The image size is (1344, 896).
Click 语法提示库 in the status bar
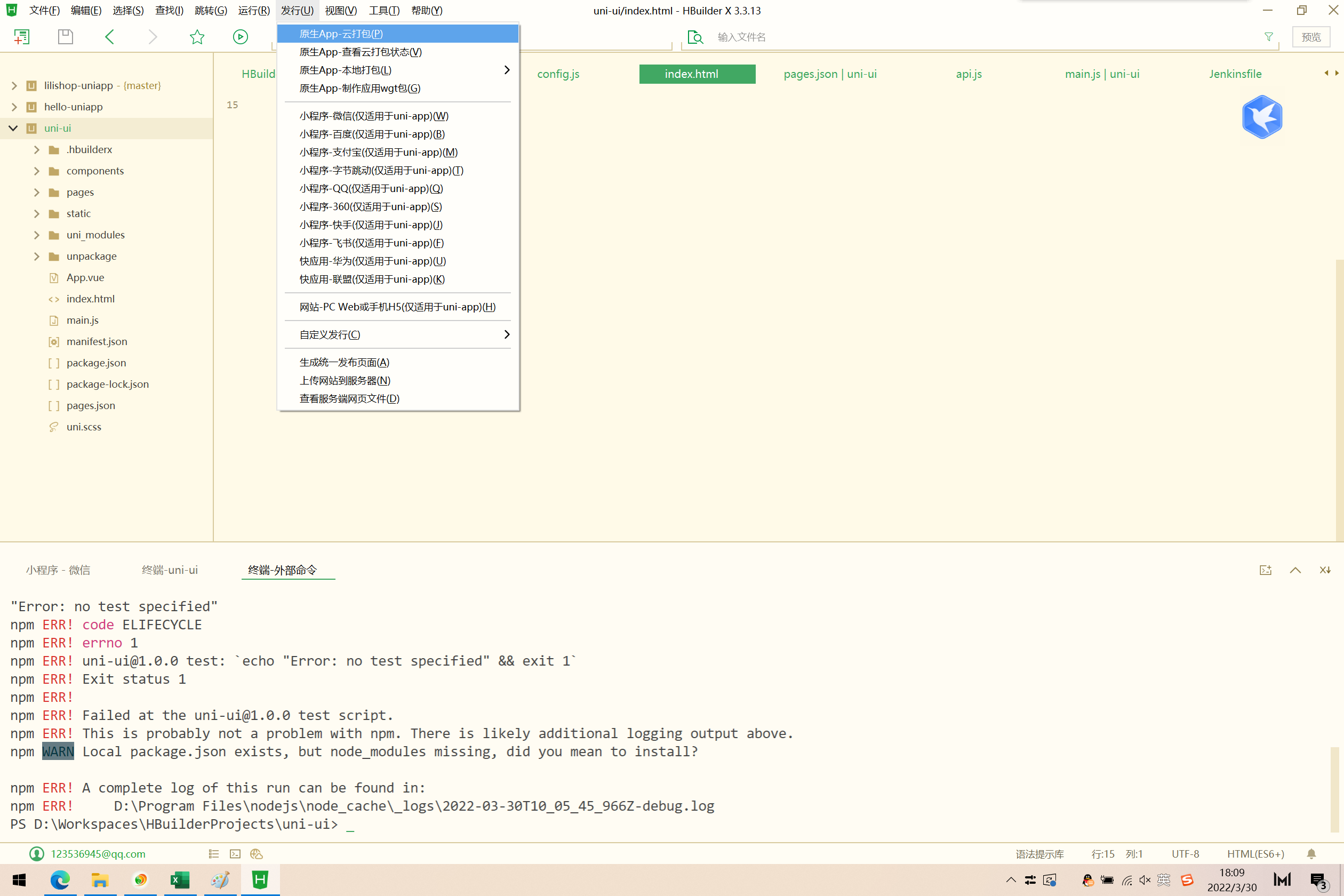coord(1039,854)
